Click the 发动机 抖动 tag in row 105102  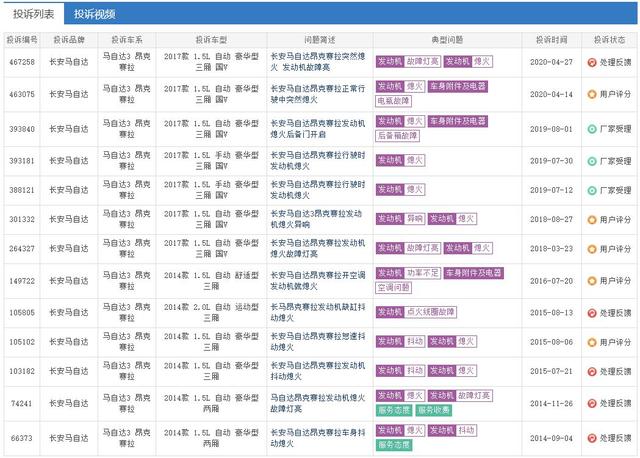400,341
